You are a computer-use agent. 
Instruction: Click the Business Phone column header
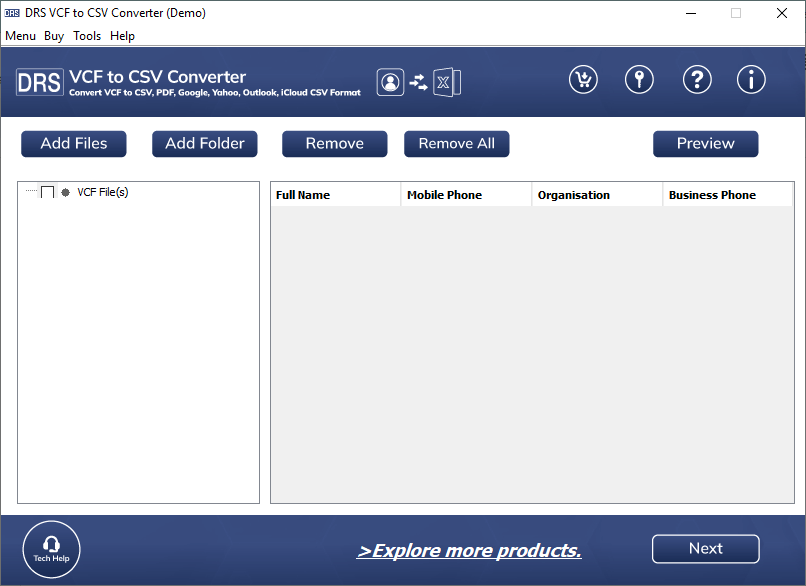pos(728,195)
